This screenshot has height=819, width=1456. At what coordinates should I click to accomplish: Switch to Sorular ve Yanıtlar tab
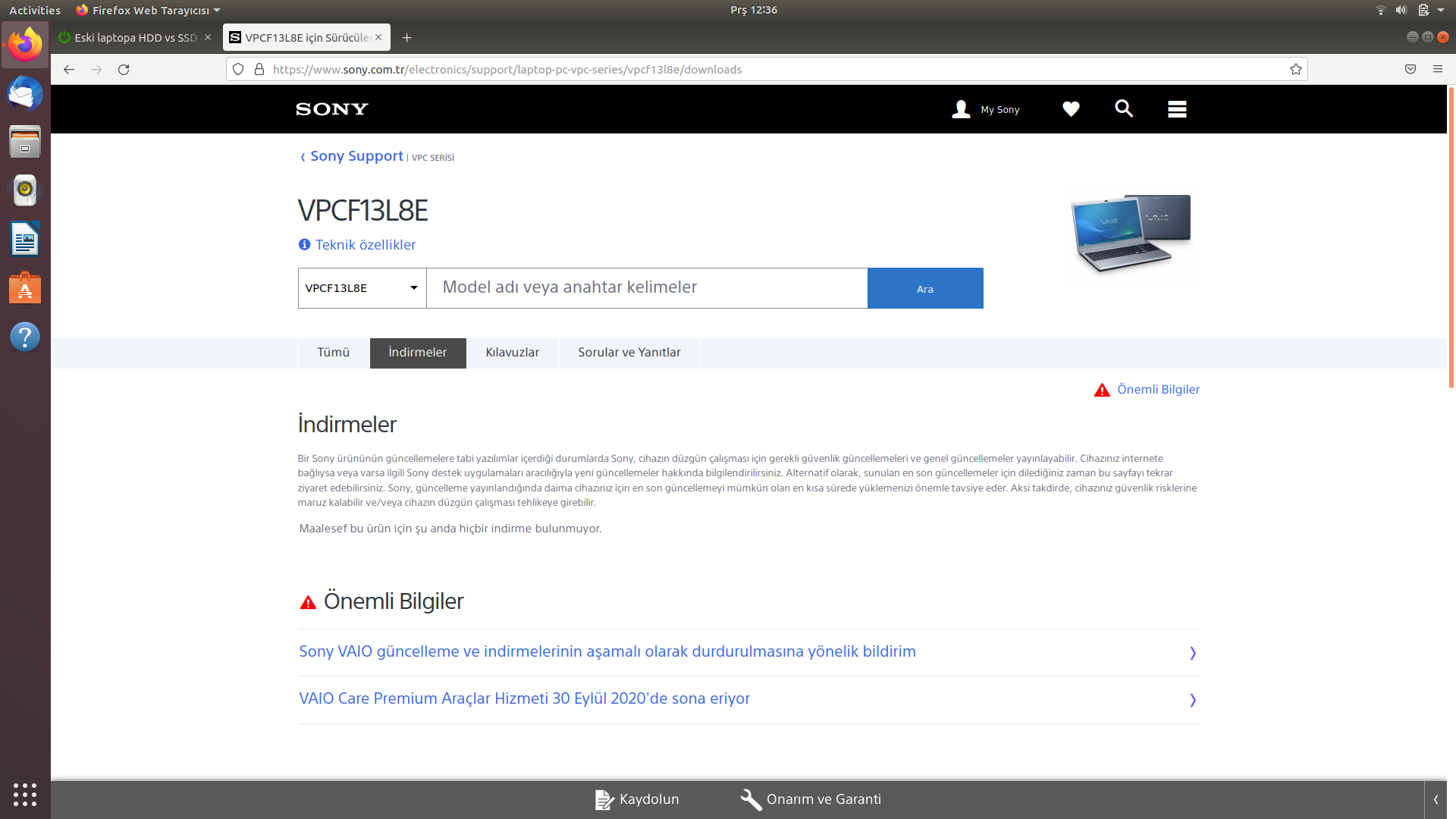(x=629, y=353)
